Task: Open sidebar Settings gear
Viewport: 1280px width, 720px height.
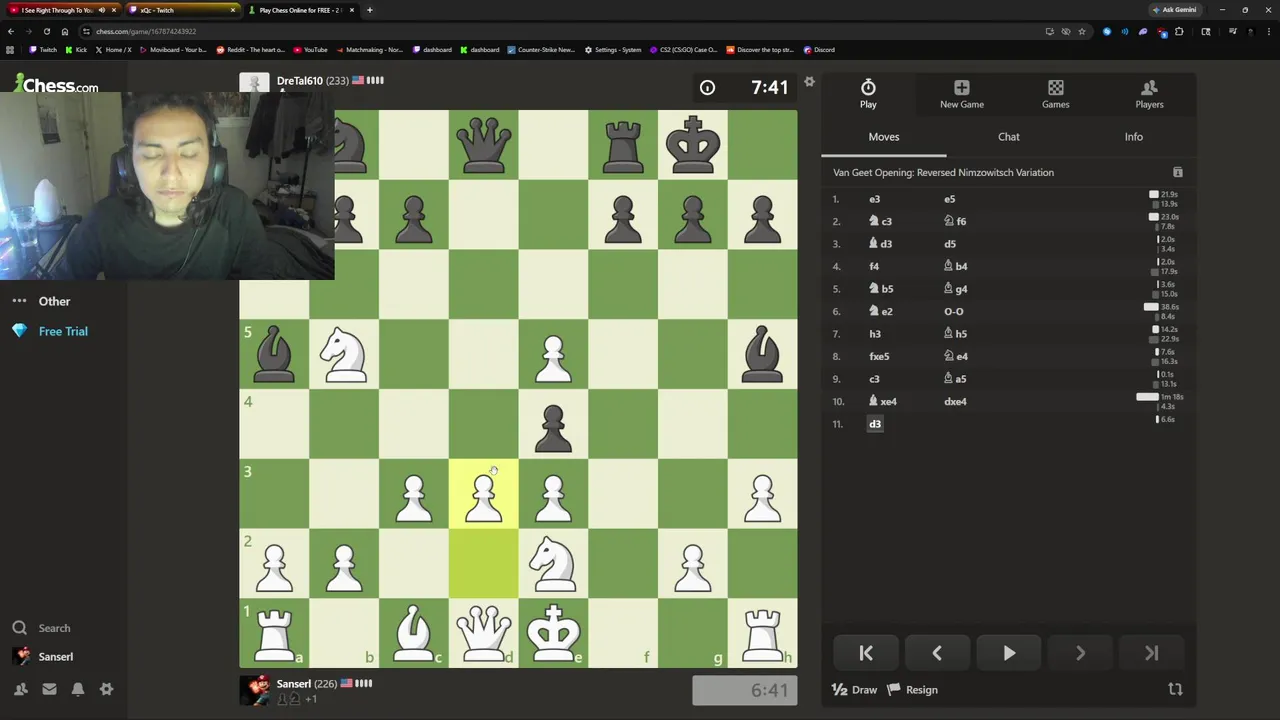Action: 106,689
